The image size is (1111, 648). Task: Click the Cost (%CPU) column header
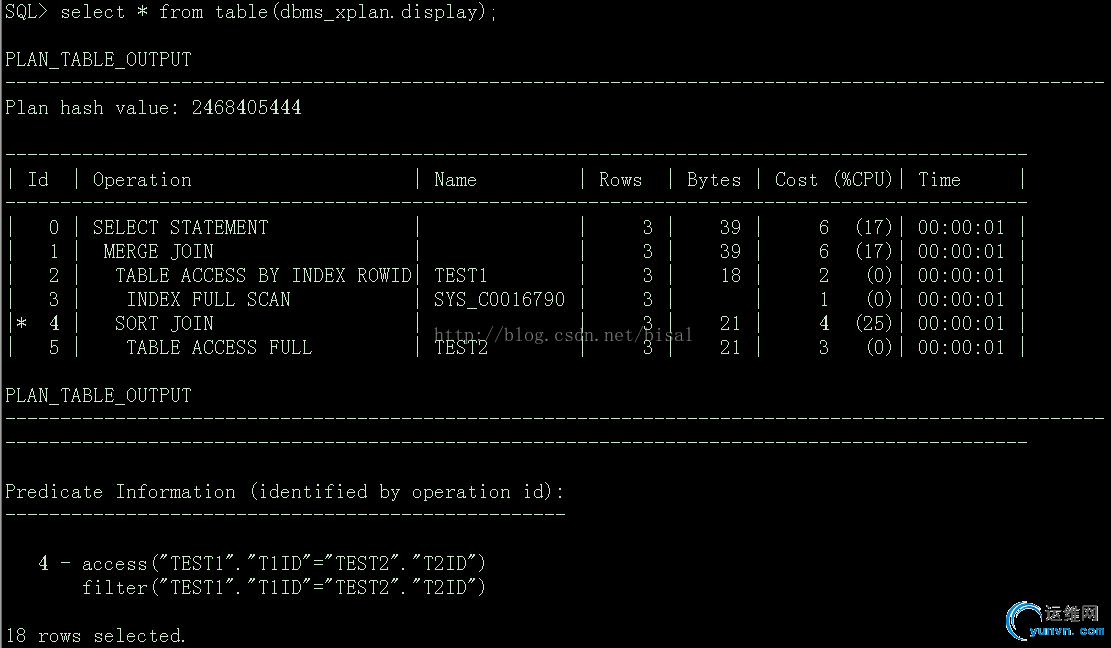click(x=833, y=180)
